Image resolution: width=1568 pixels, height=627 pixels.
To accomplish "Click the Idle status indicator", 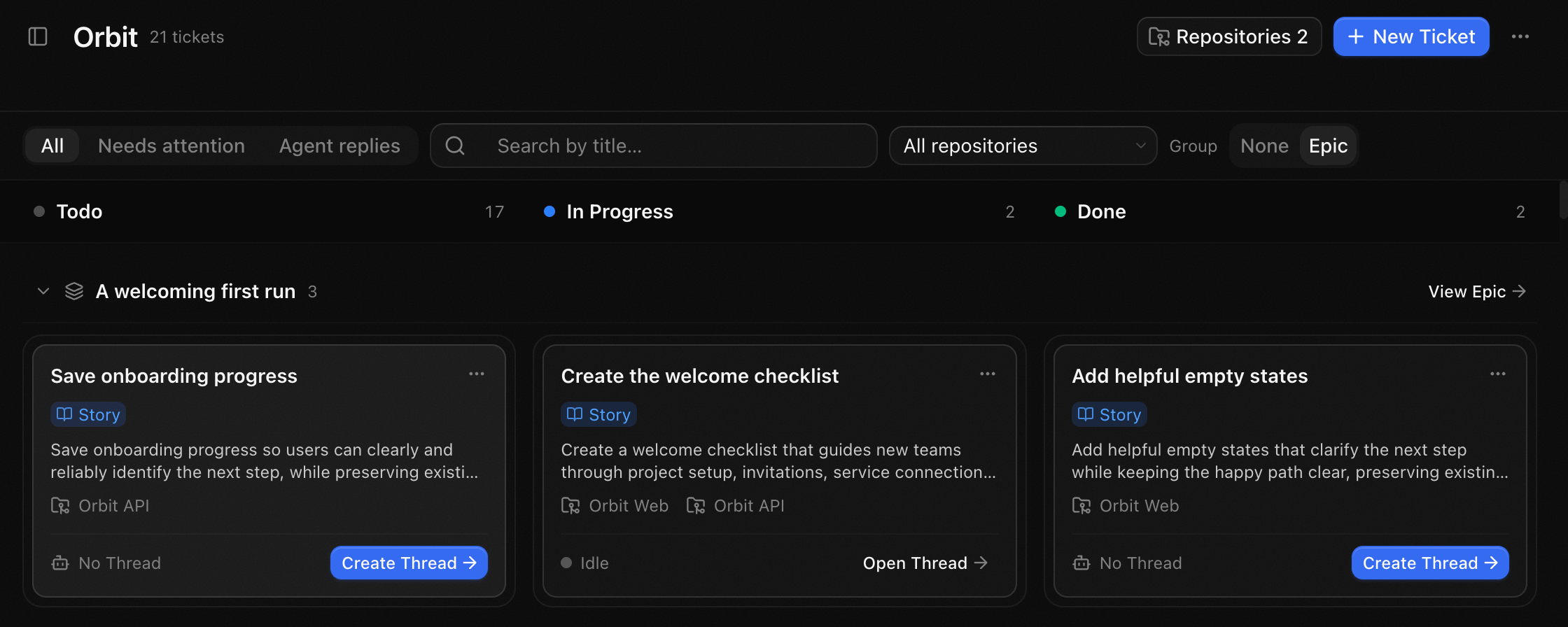I will coord(584,563).
